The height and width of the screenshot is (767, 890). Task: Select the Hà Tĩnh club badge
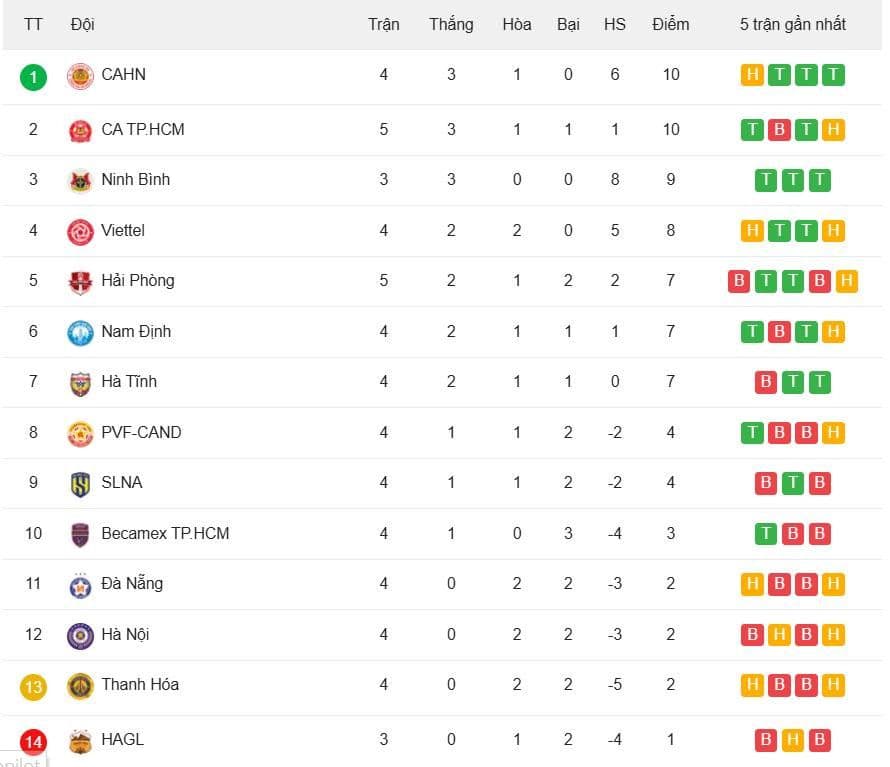coord(80,383)
